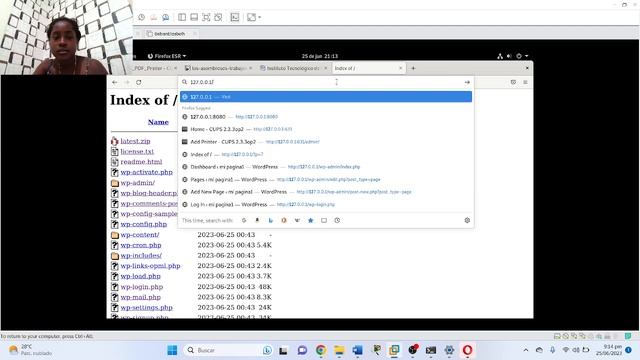Image resolution: width=640 pixels, height=360 pixels.
Task: Choose the Index of / history suggestion
Action: pos(326,154)
